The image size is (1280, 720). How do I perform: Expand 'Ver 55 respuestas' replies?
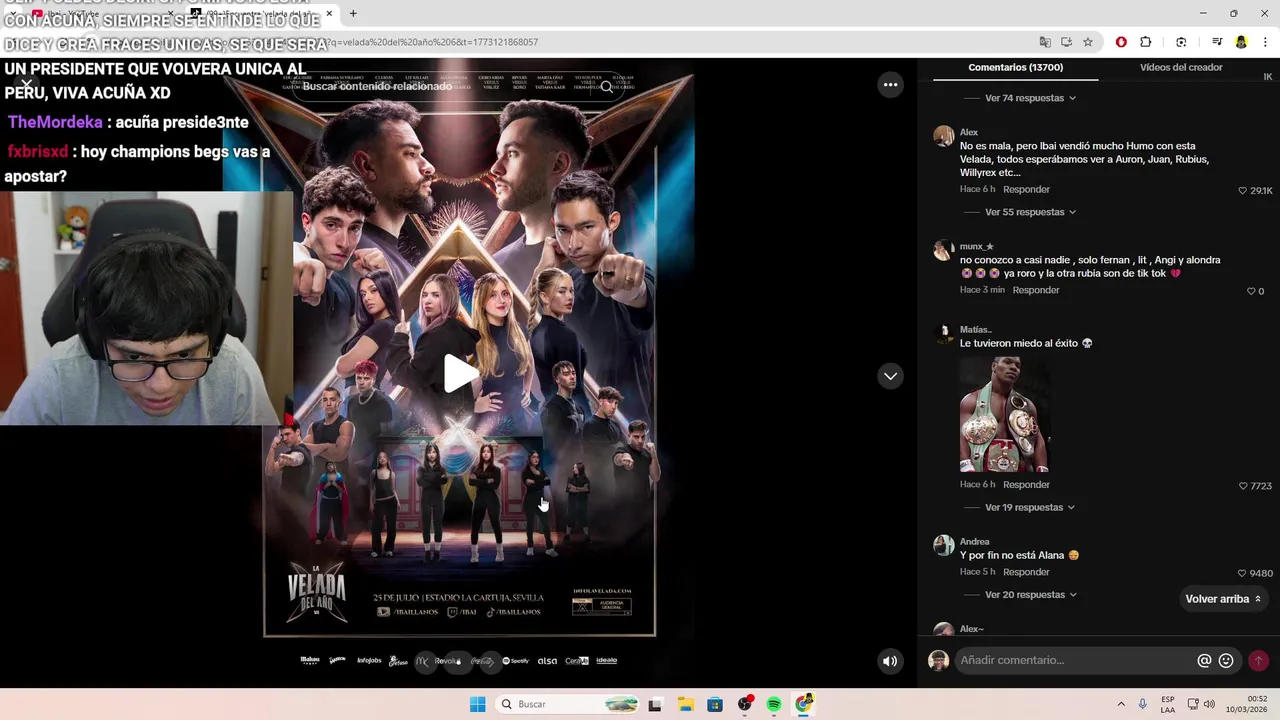tap(1030, 212)
